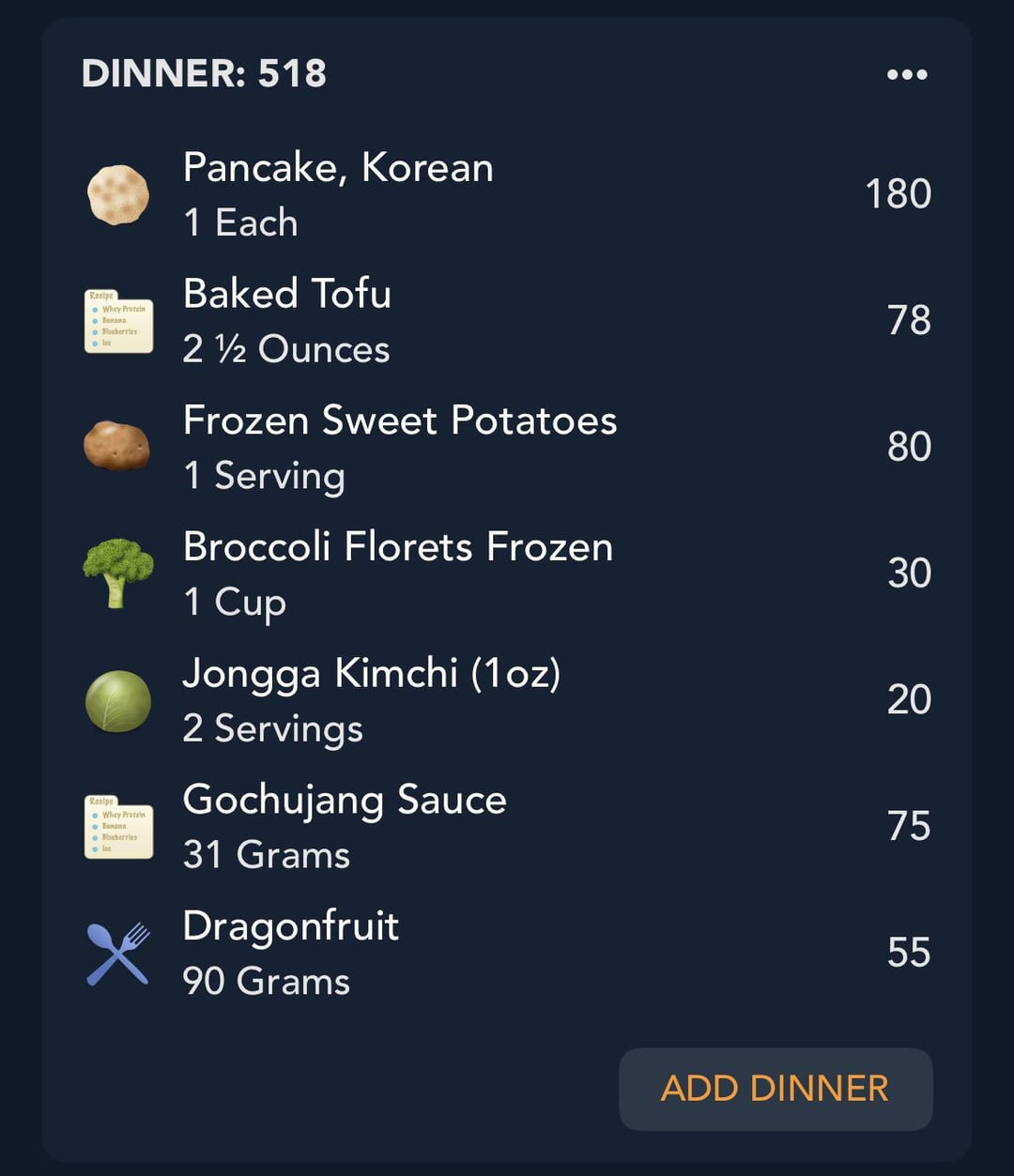Tap the DINNER: 518 header
The image size is (1014, 1176).
point(205,73)
